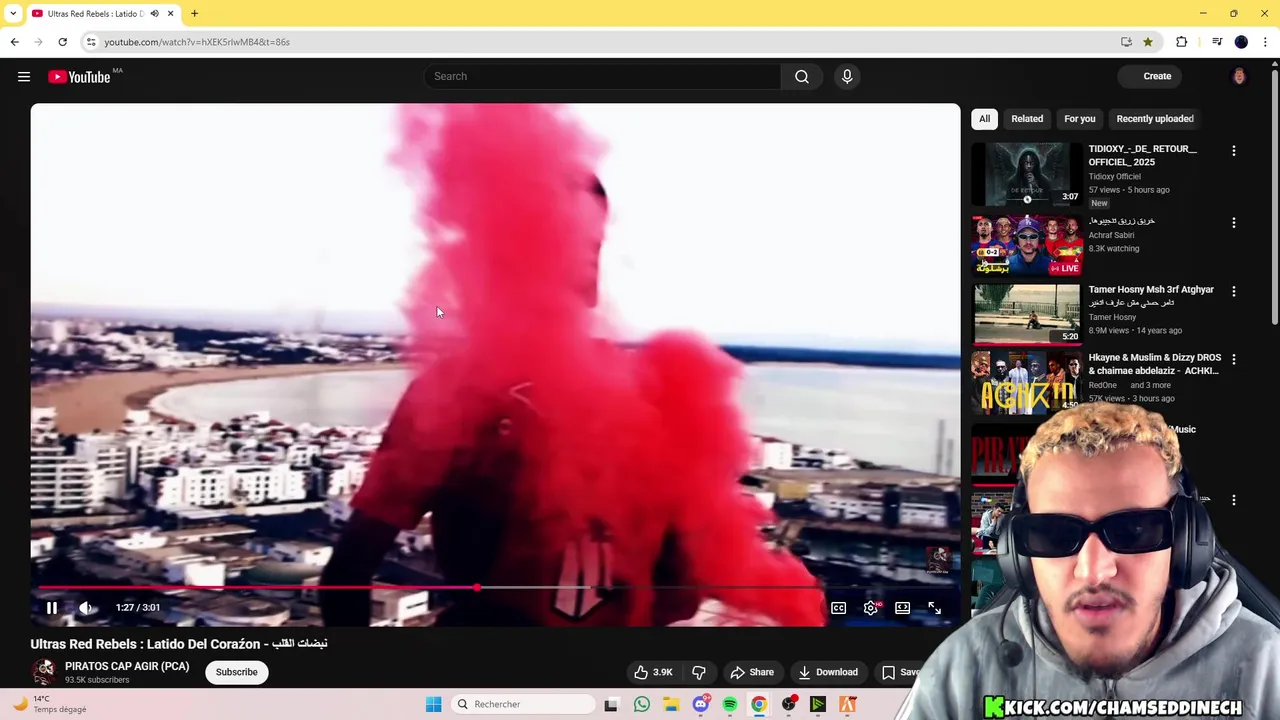
Task: Select the All filter chip
Action: pyautogui.click(x=984, y=119)
